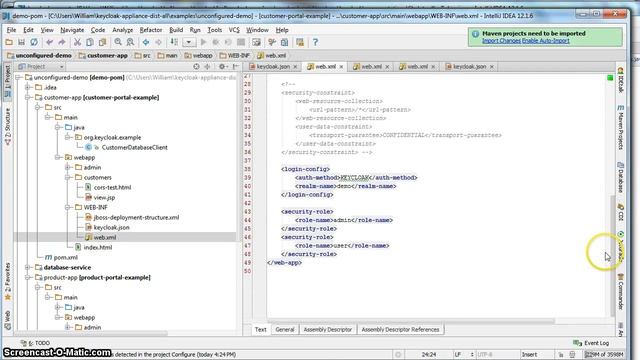Screen dimensions: 640x360
Task: Toggle the Database side button
Action: click(620, 178)
